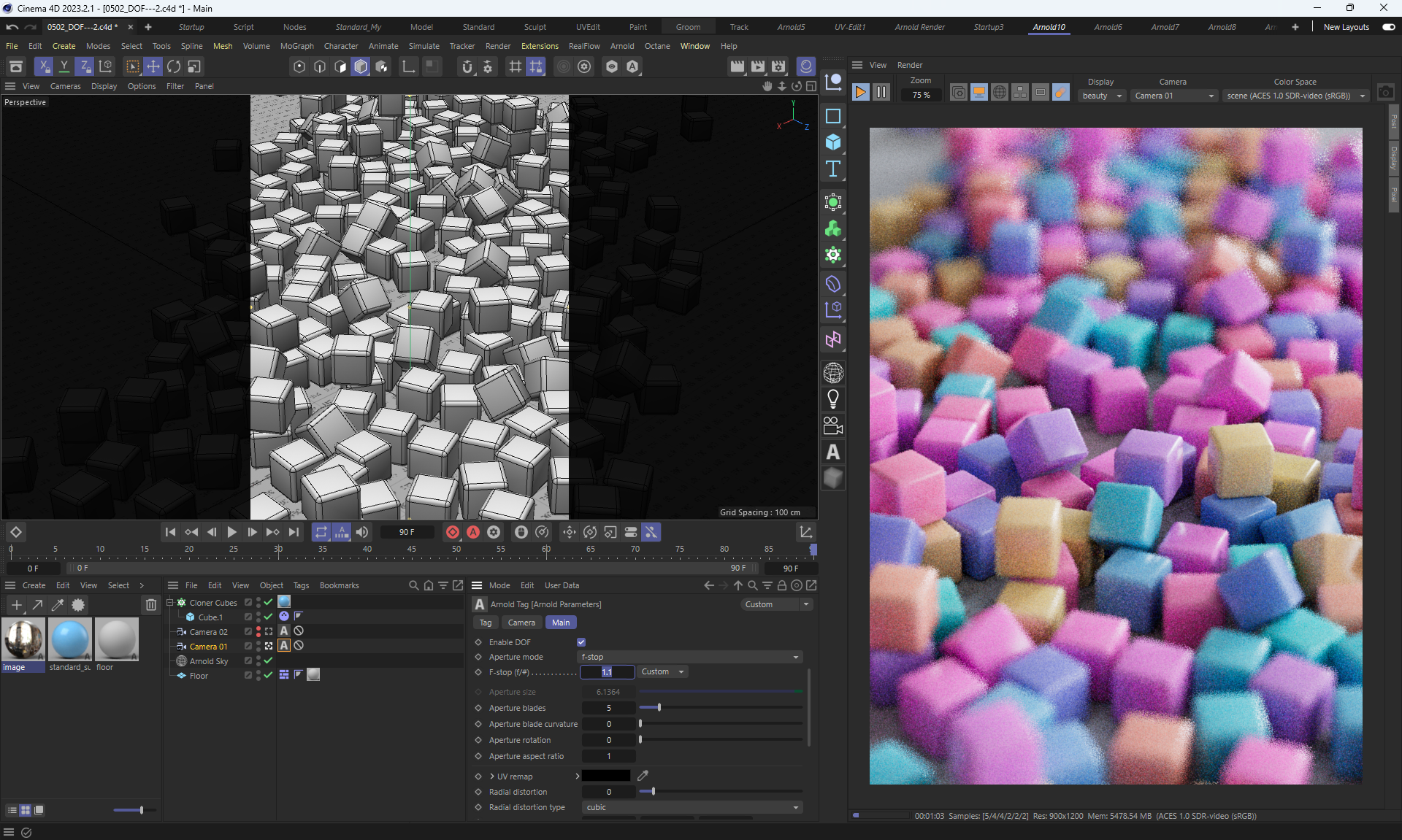Toggle the Floor object's green enable checkmark
This screenshot has height=840, width=1402.
(x=268, y=675)
